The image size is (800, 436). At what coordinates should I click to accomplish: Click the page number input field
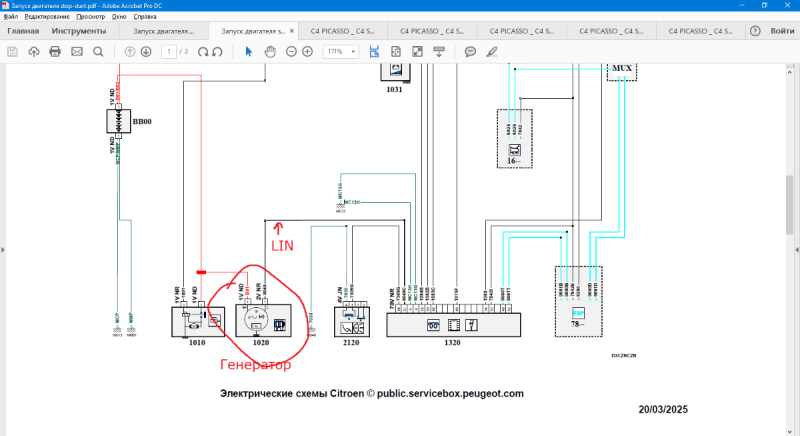pyautogui.click(x=170, y=51)
